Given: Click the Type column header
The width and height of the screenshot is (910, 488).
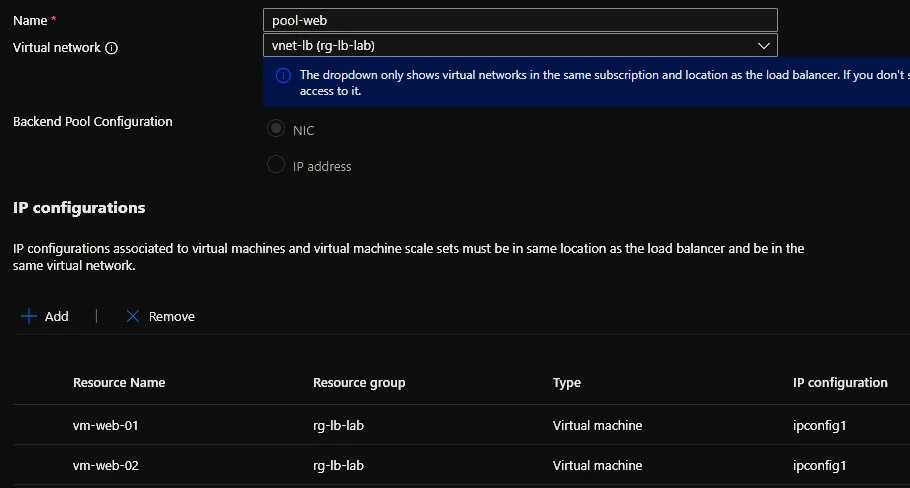Looking at the screenshot, I should pyautogui.click(x=567, y=382).
